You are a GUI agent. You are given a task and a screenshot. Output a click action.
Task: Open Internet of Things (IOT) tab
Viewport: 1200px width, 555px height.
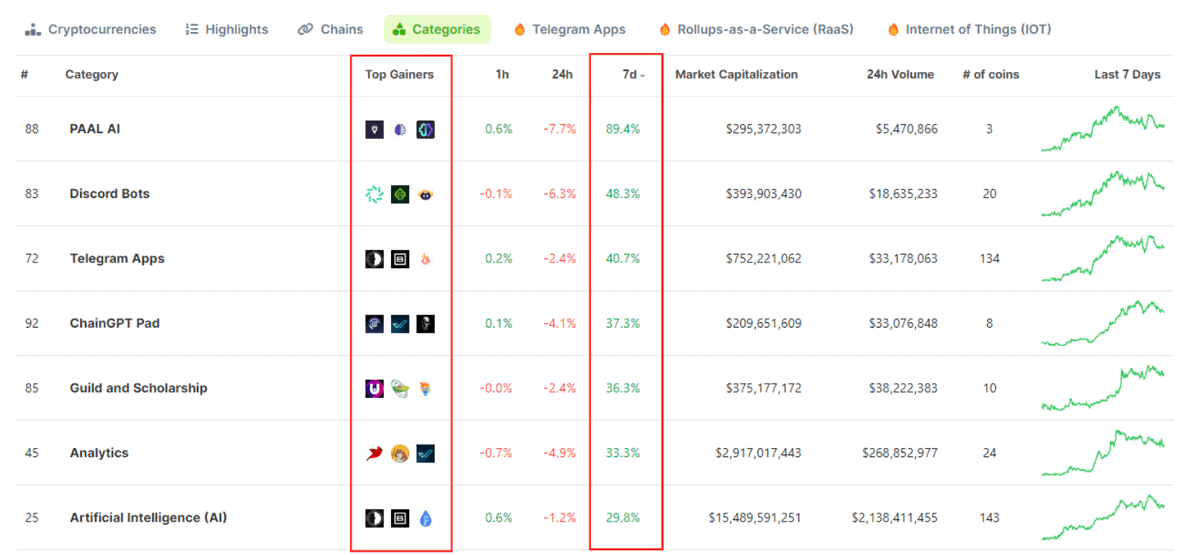[969, 29]
